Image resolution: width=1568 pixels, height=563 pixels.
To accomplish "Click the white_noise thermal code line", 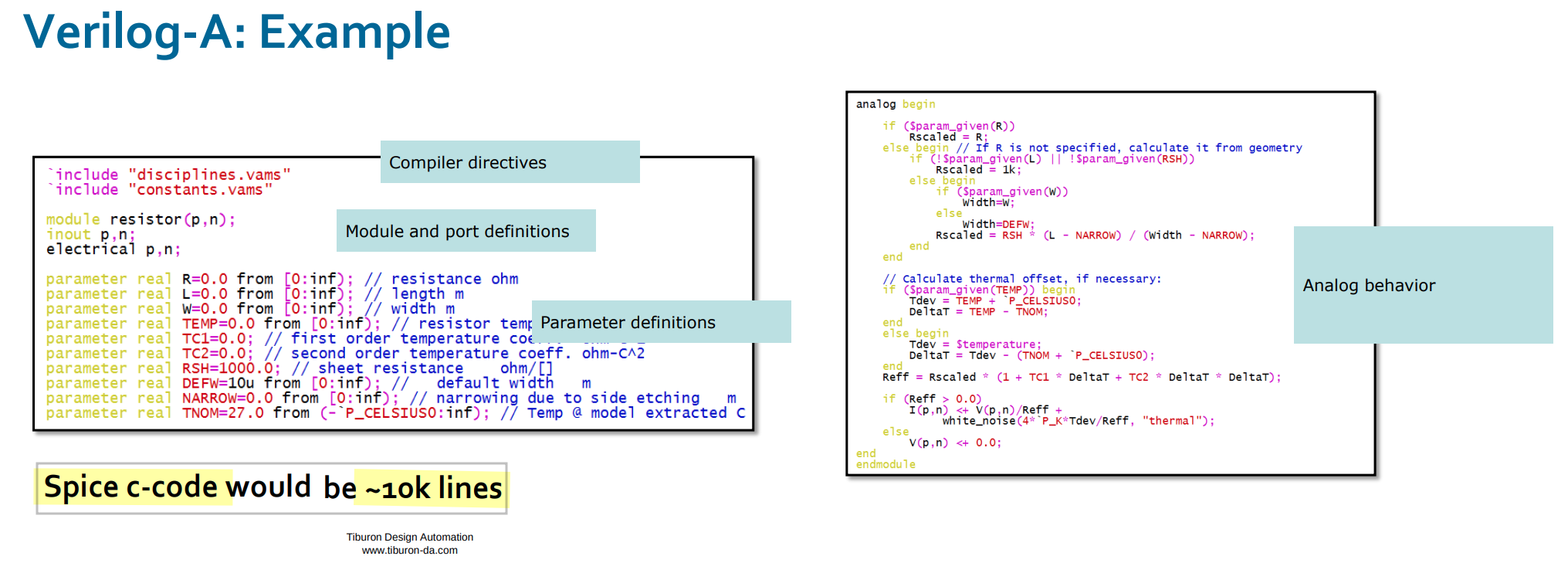I will pos(1078,421).
